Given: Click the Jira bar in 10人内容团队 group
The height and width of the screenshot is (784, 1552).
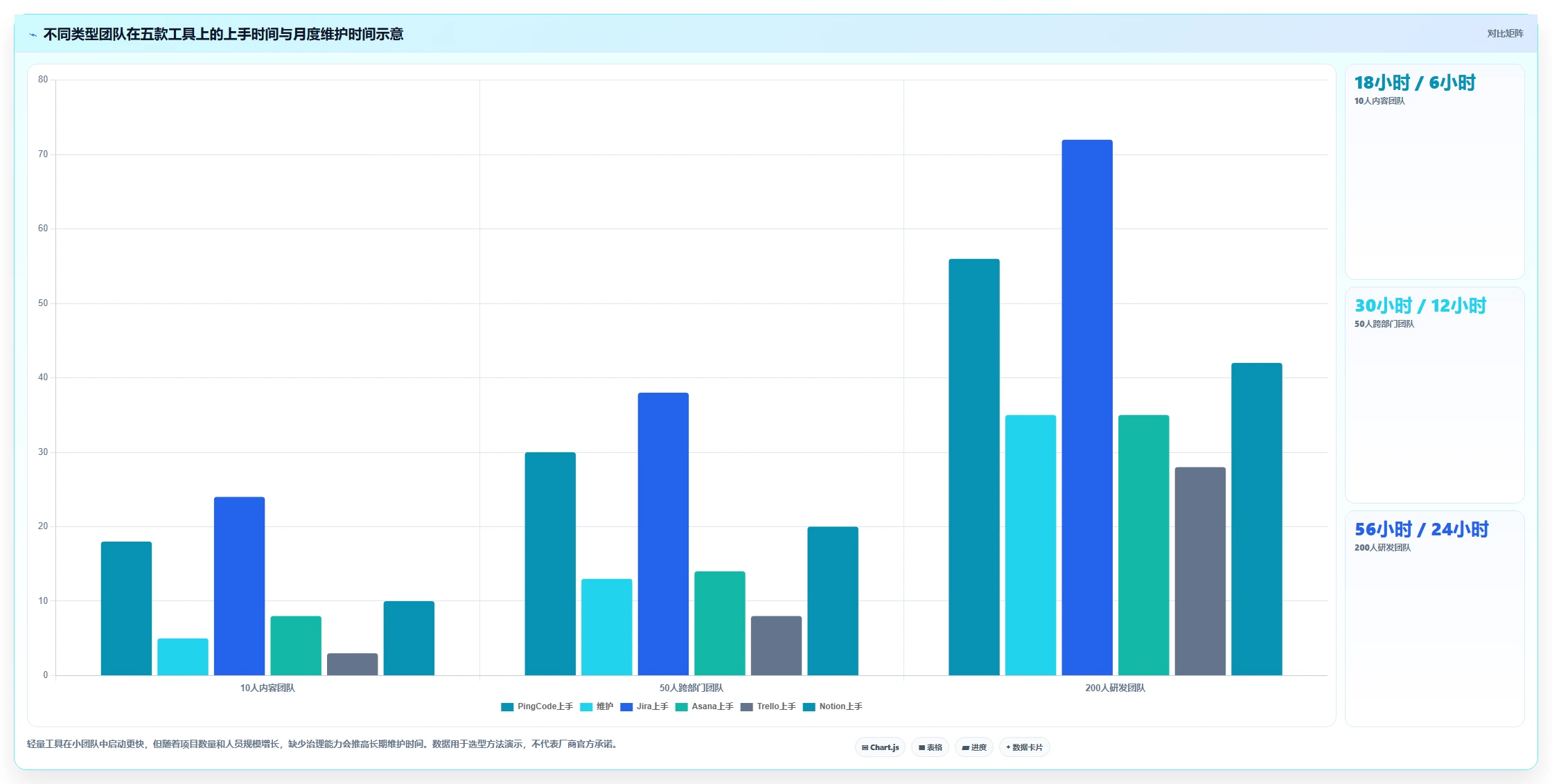Looking at the screenshot, I should 239,586.
